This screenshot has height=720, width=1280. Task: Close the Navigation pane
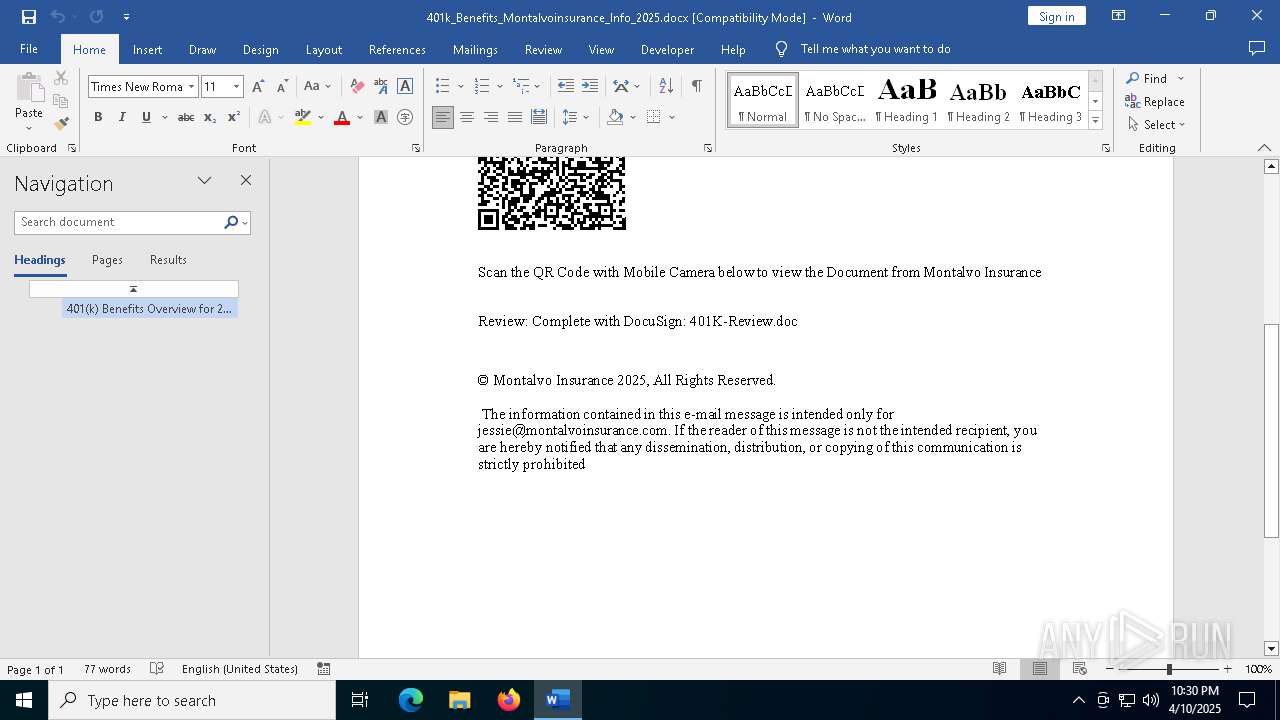coord(246,181)
